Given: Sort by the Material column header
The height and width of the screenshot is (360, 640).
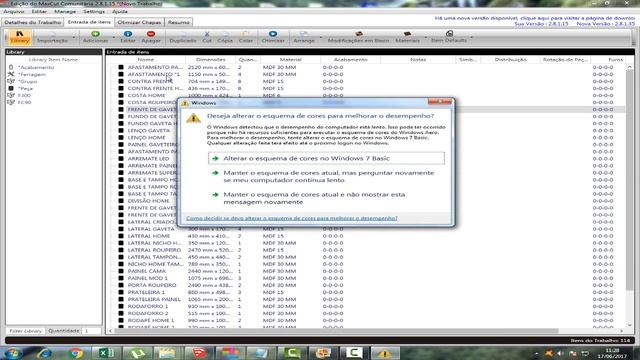Looking at the screenshot, I should [x=290, y=60].
